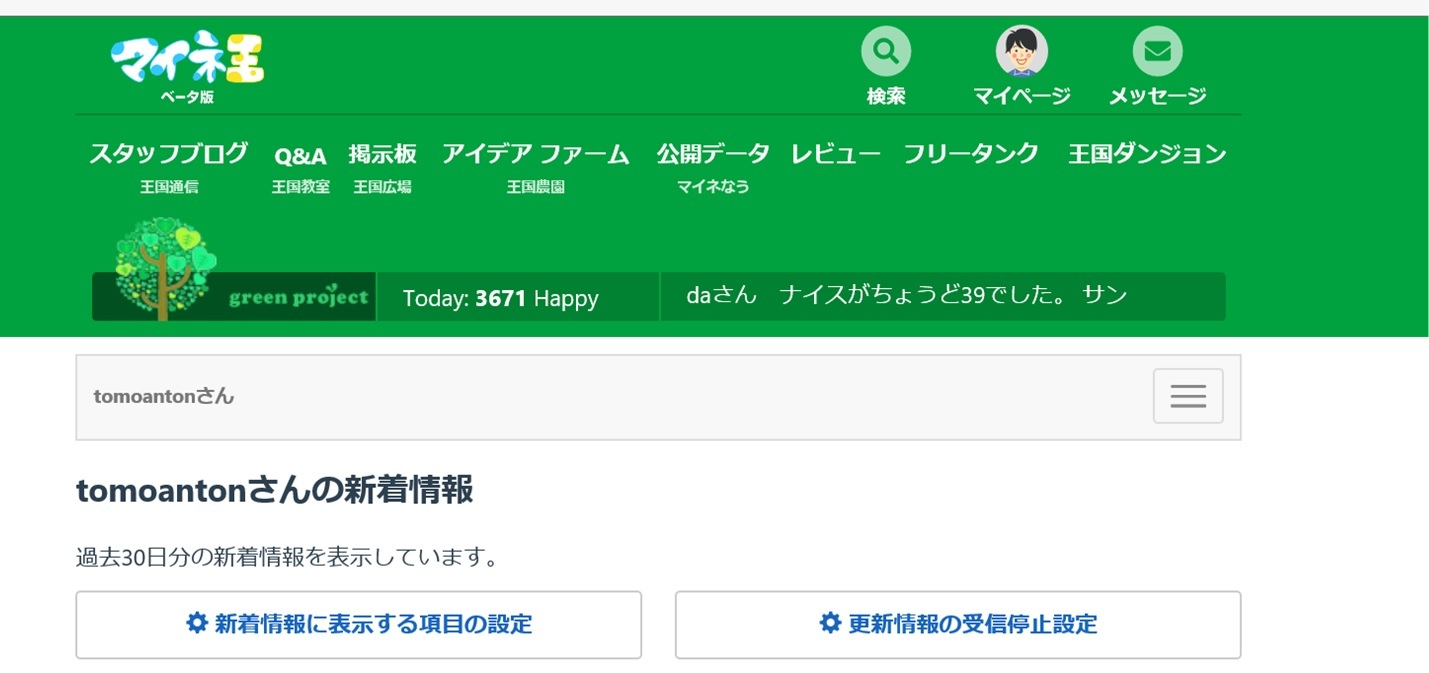Screen dimensions: 1429x673
Task: Click the Today Happy counter
Action: pyautogui.click(x=500, y=298)
